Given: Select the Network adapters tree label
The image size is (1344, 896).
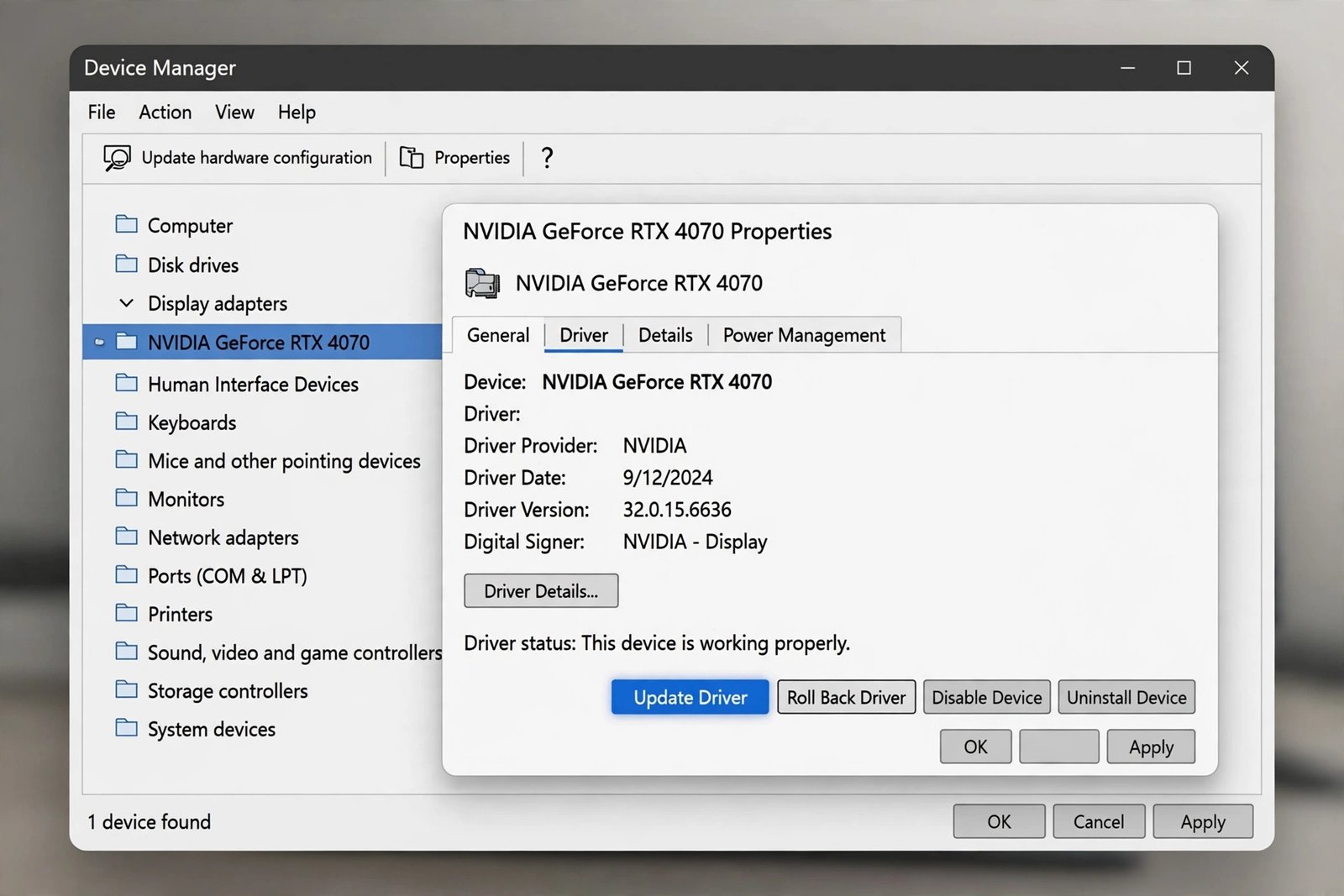Looking at the screenshot, I should [223, 537].
